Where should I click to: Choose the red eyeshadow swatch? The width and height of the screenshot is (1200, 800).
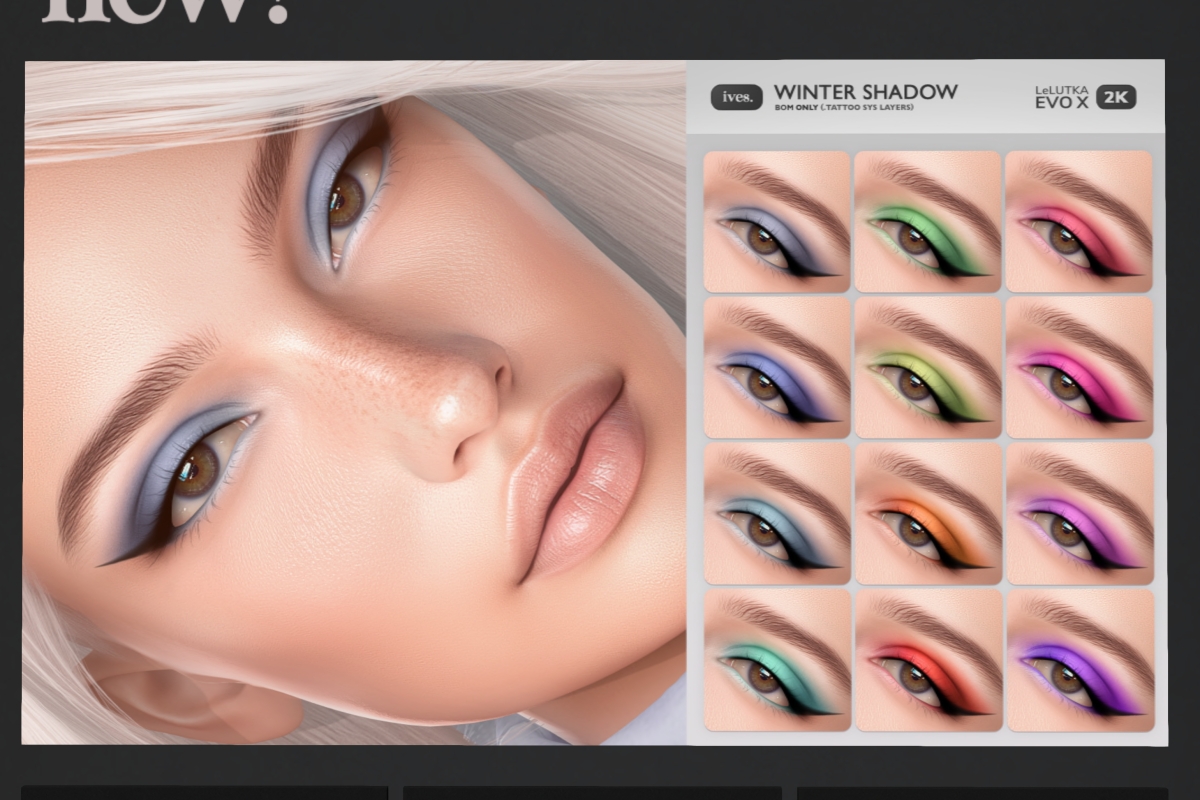[x=927, y=659]
